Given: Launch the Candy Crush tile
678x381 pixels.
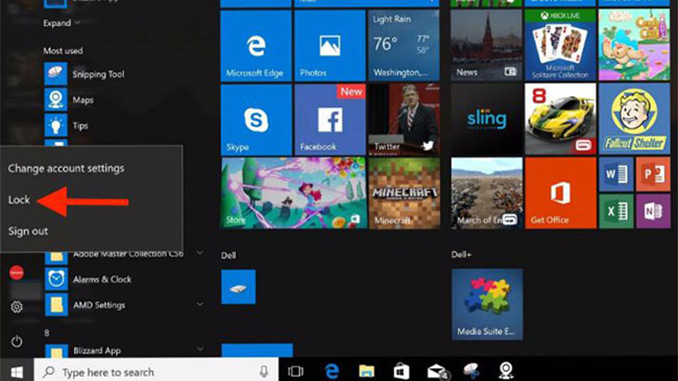Looking at the screenshot, I should pyautogui.click(x=634, y=45).
